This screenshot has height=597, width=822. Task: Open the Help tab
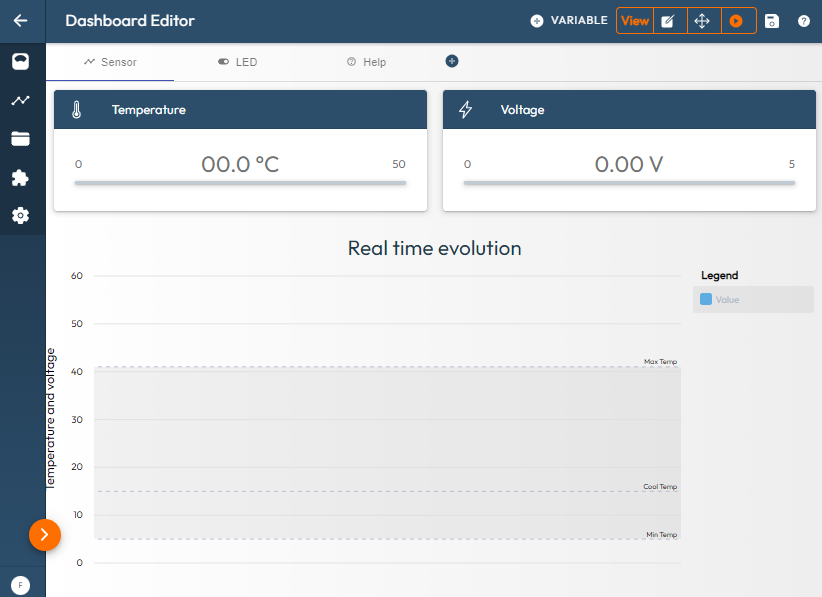pos(366,62)
